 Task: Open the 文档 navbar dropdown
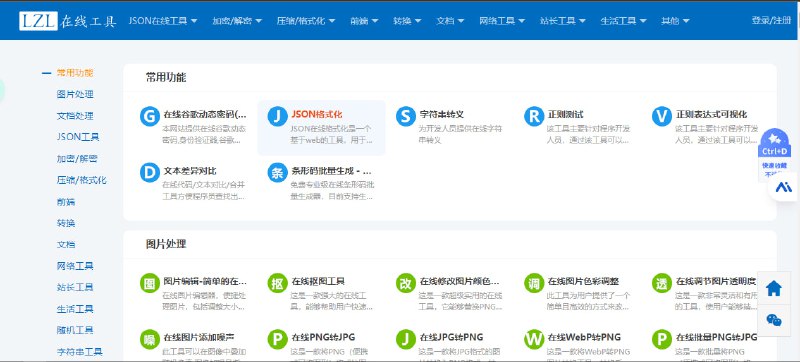click(x=450, y=21)
